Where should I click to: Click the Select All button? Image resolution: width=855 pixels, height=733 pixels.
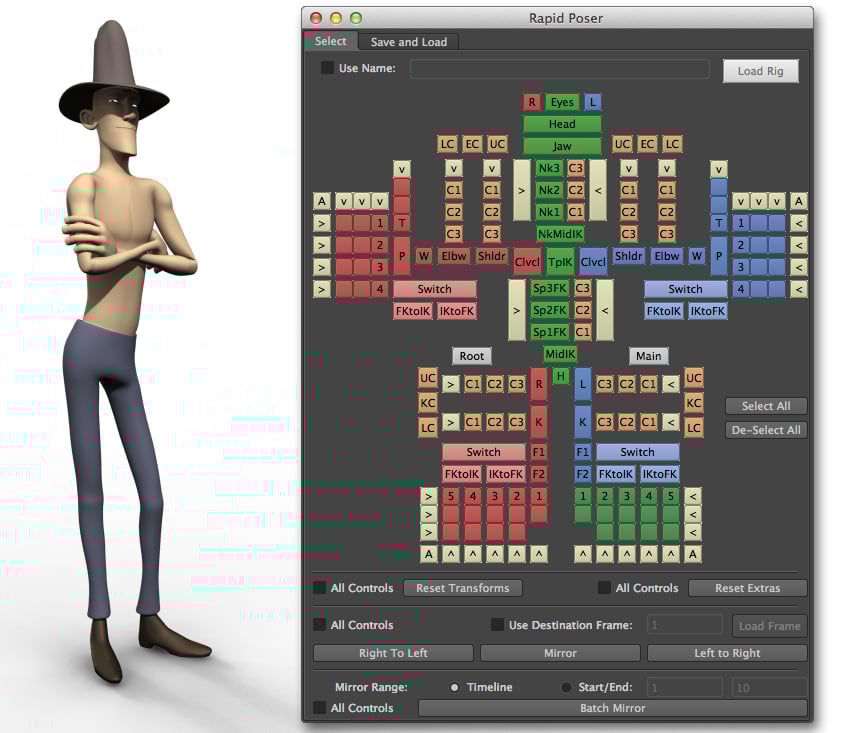click(766, 406)
